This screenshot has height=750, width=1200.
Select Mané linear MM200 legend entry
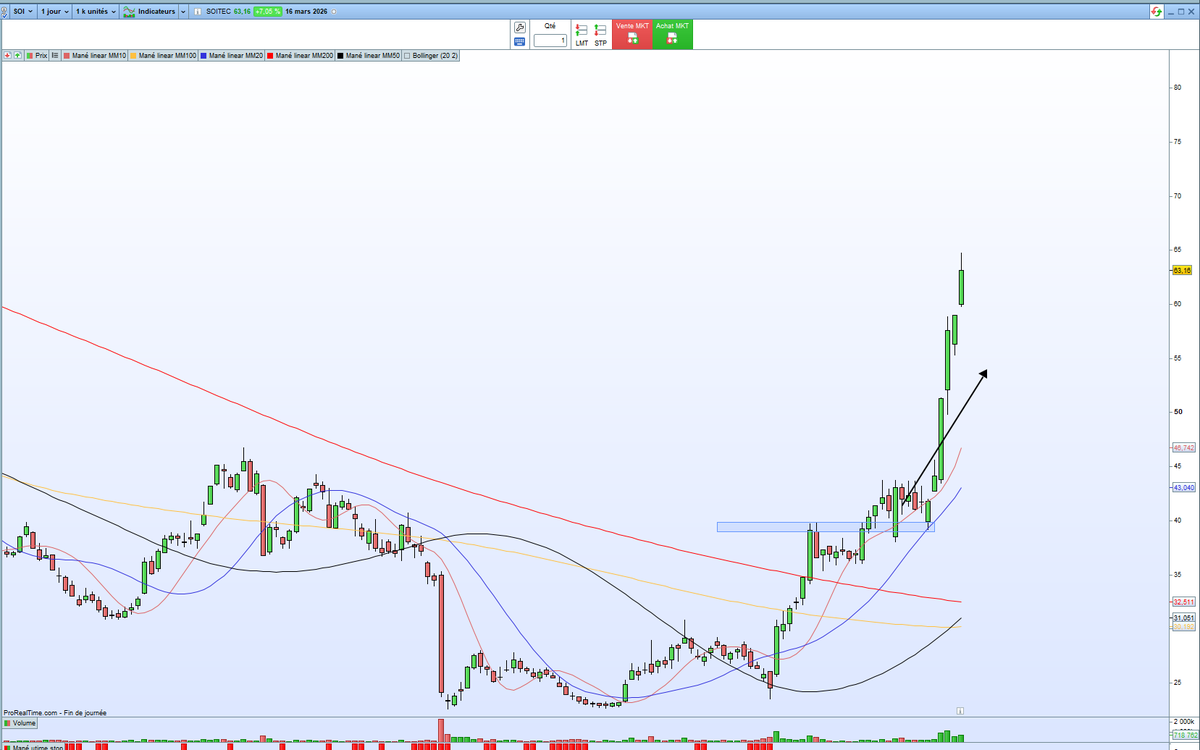tap(300, 56)
